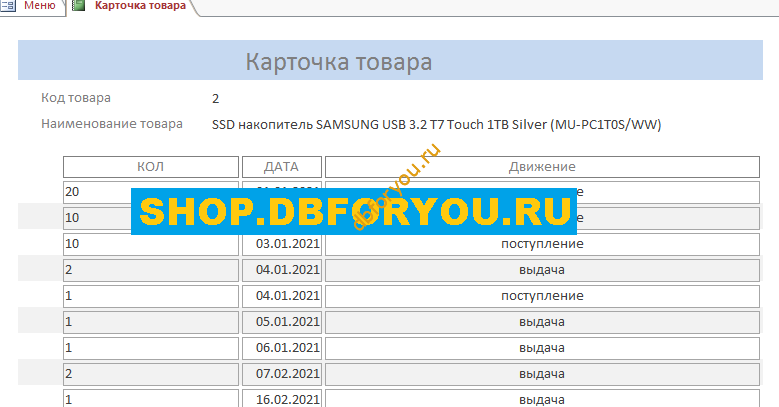Click the report icon on Карточка товара tab
This screenshot has width=779, height=407.
(78, 5)
